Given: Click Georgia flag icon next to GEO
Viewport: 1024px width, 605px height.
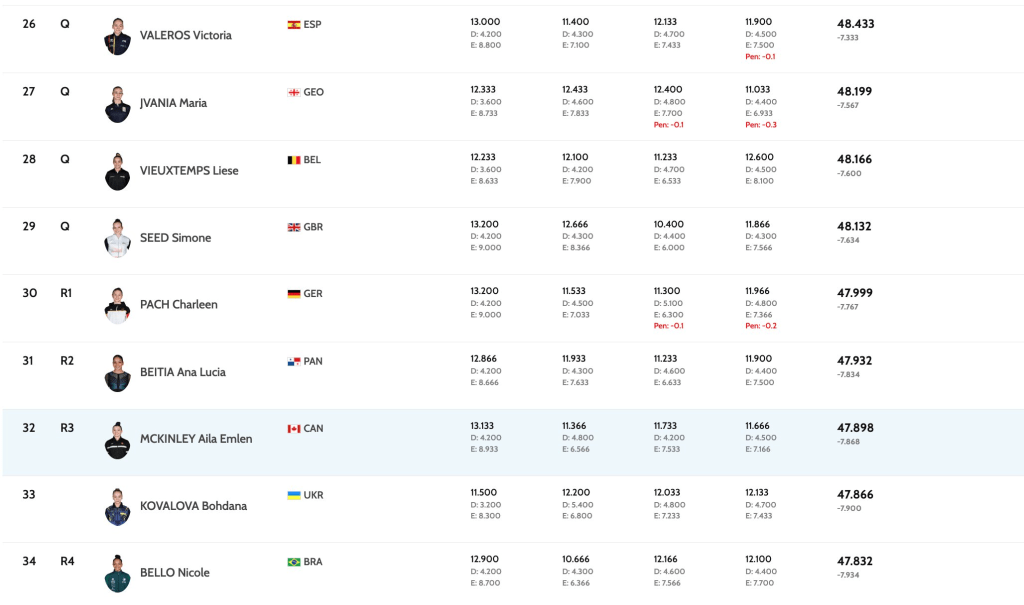Looking at the screenshot, I should point(294,92).
